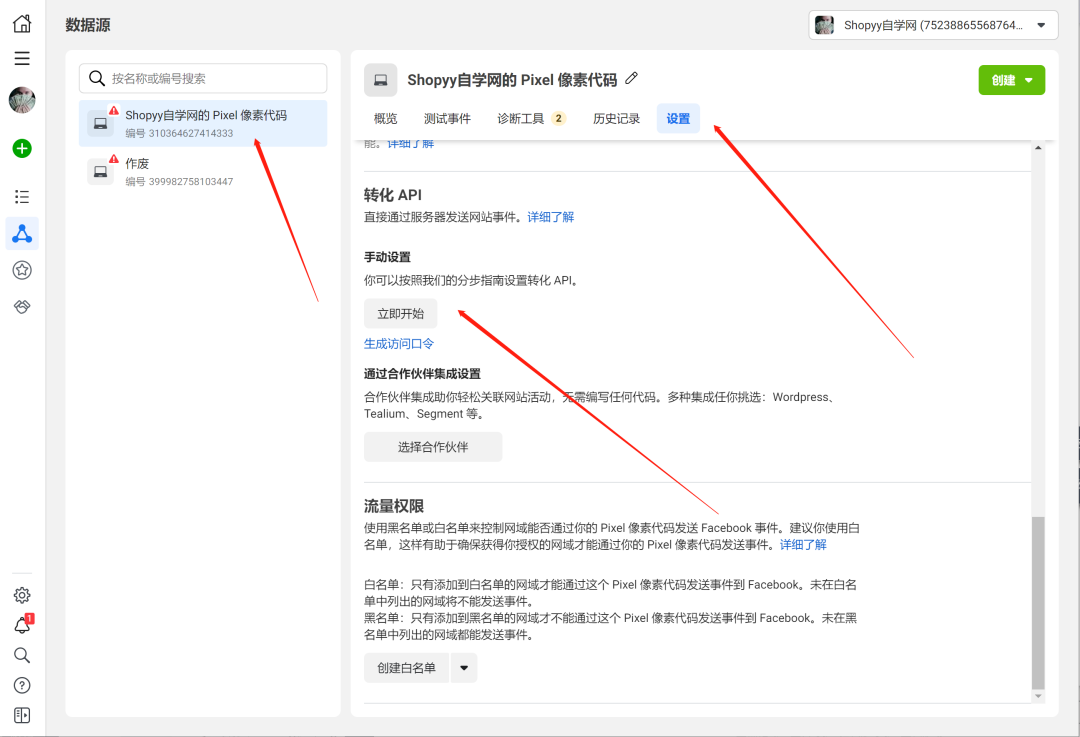Expand the arrow next to 创建白名单

click(463, 668)
